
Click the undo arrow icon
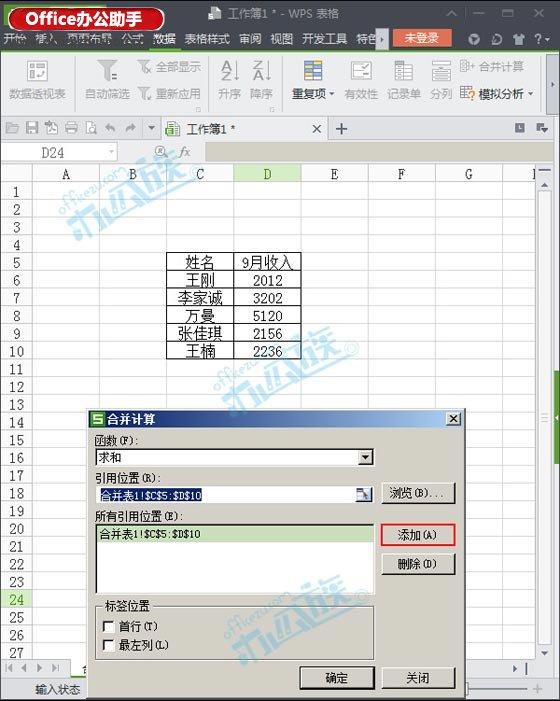(110, 128)
